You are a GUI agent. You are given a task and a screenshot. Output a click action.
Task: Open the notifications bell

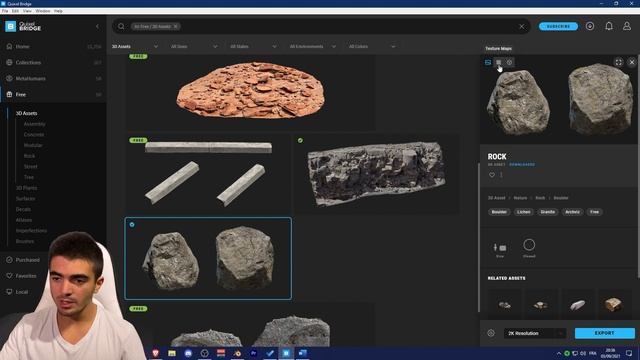click(609, 26)
